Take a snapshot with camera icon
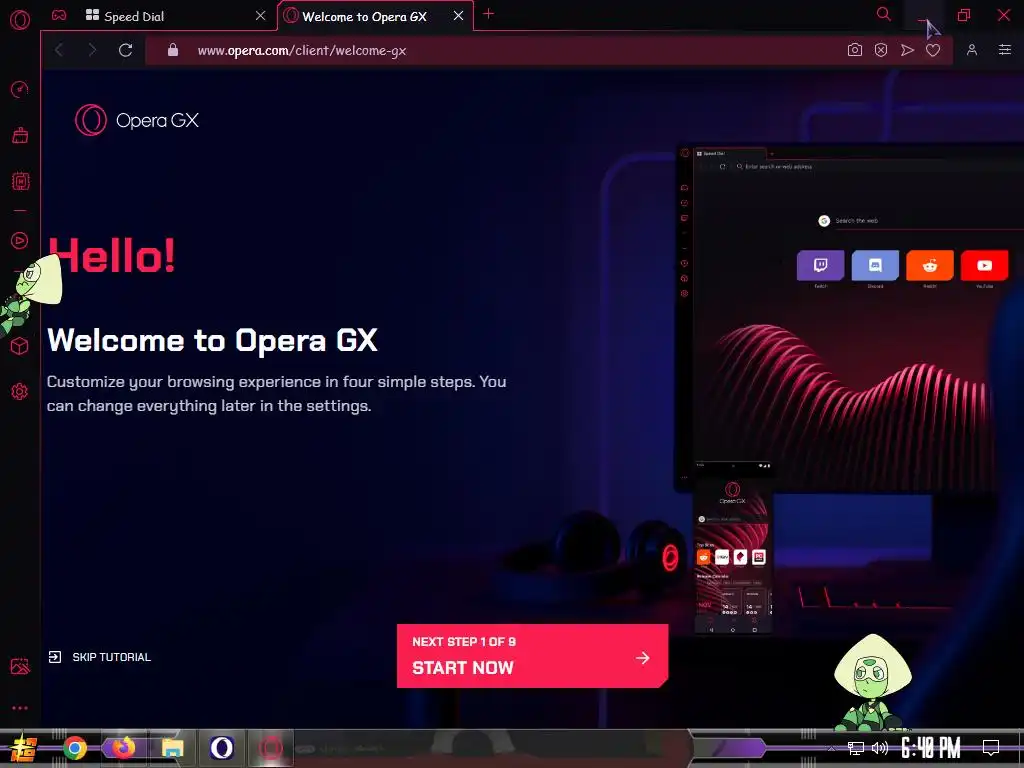This screenshot has width=1024, height=768. pyautogui.click(x=854, y=50)
